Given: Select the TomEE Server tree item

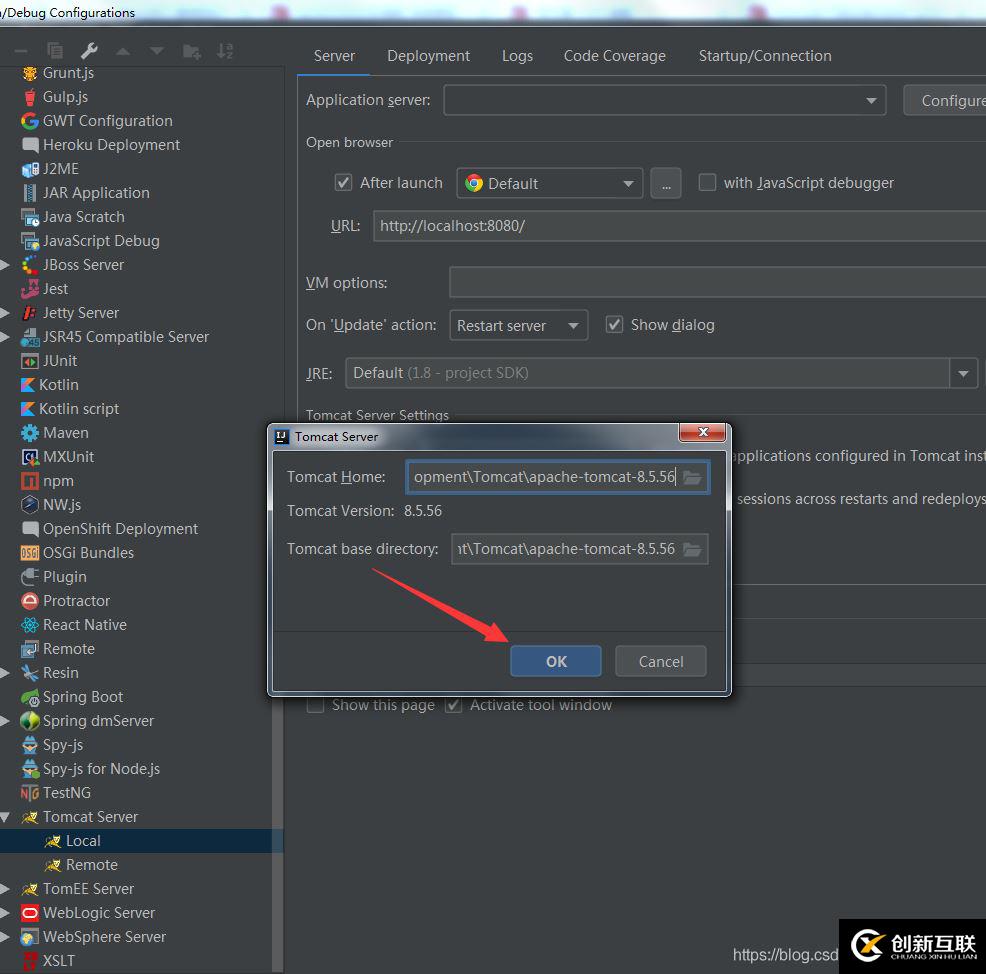Looking at the screenshot, I should coord(89,889).
